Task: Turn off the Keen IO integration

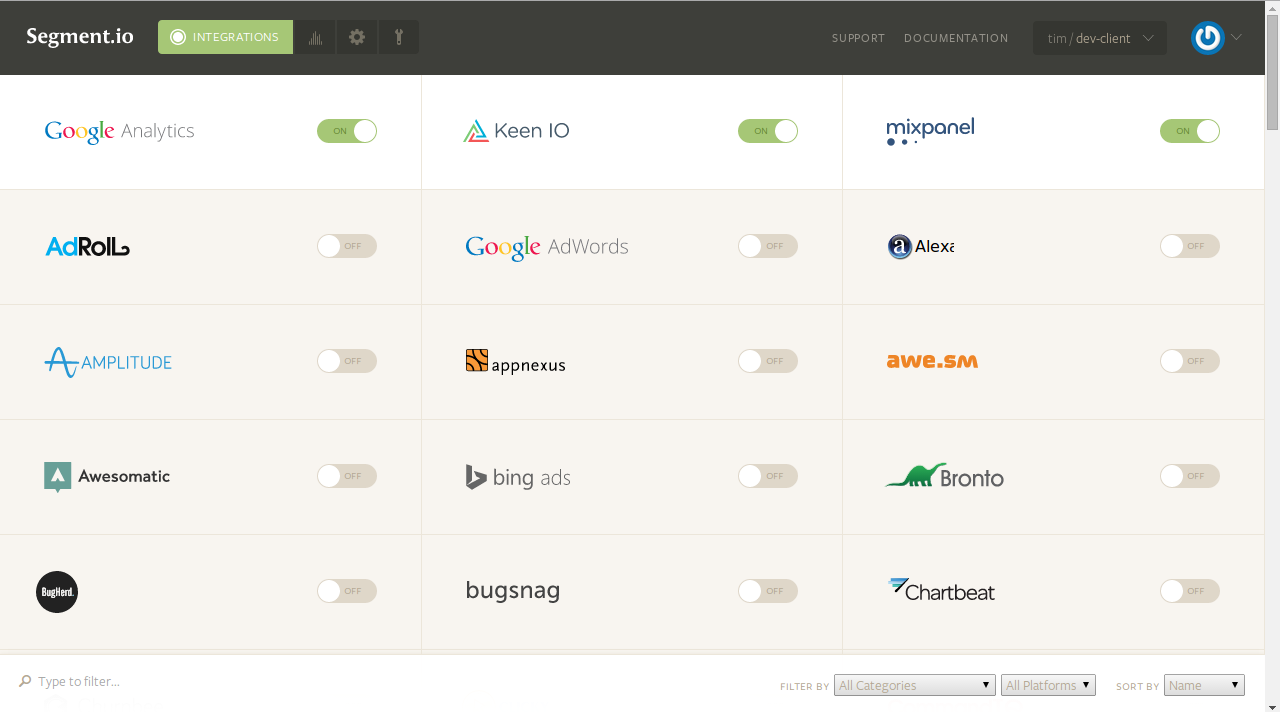Action: (768, 131)
